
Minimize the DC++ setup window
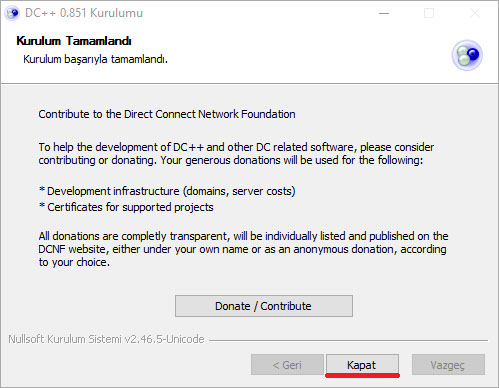[384, 13]
